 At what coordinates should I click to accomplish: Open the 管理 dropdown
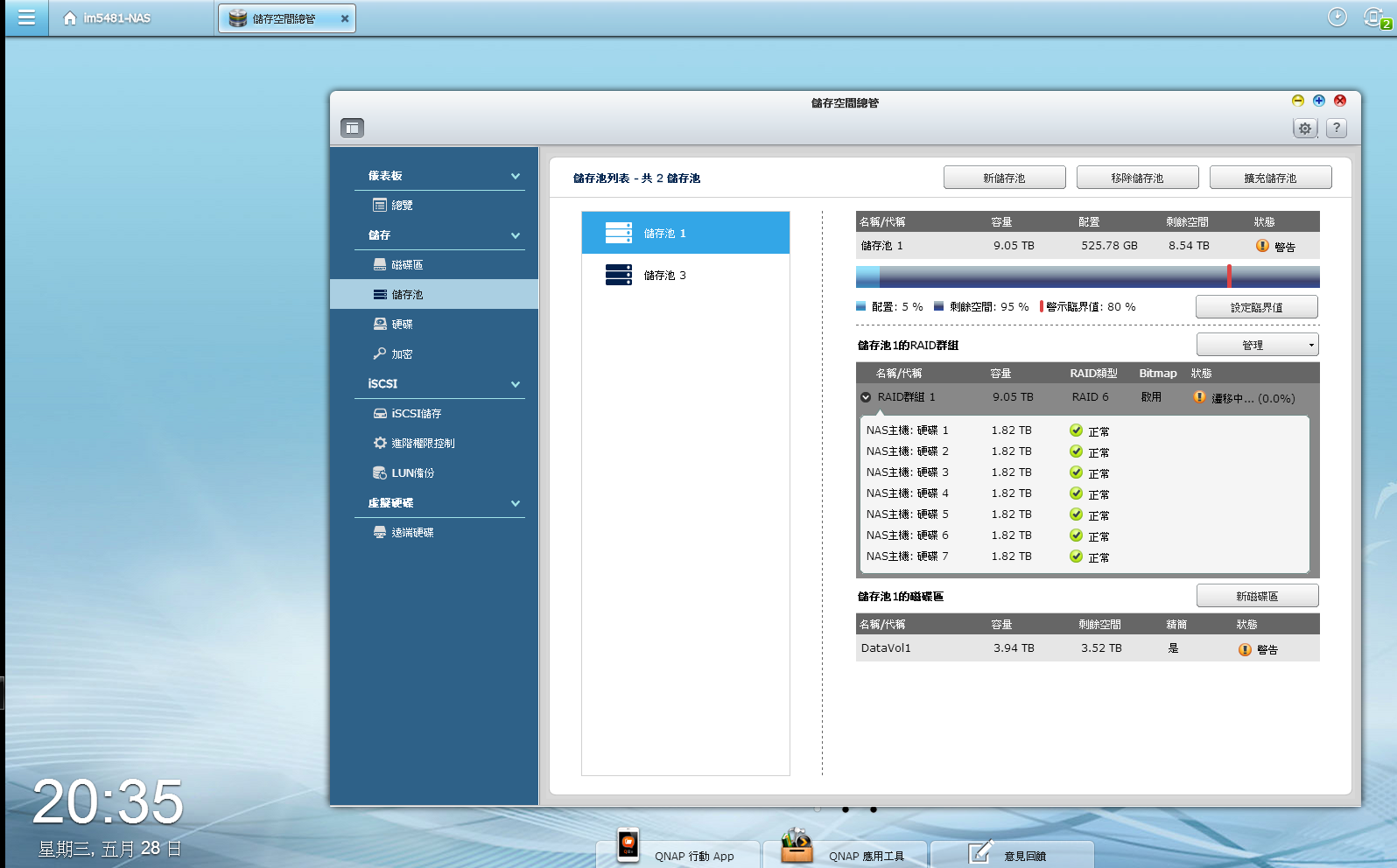pyautogui.click(x=1257, y=345)
